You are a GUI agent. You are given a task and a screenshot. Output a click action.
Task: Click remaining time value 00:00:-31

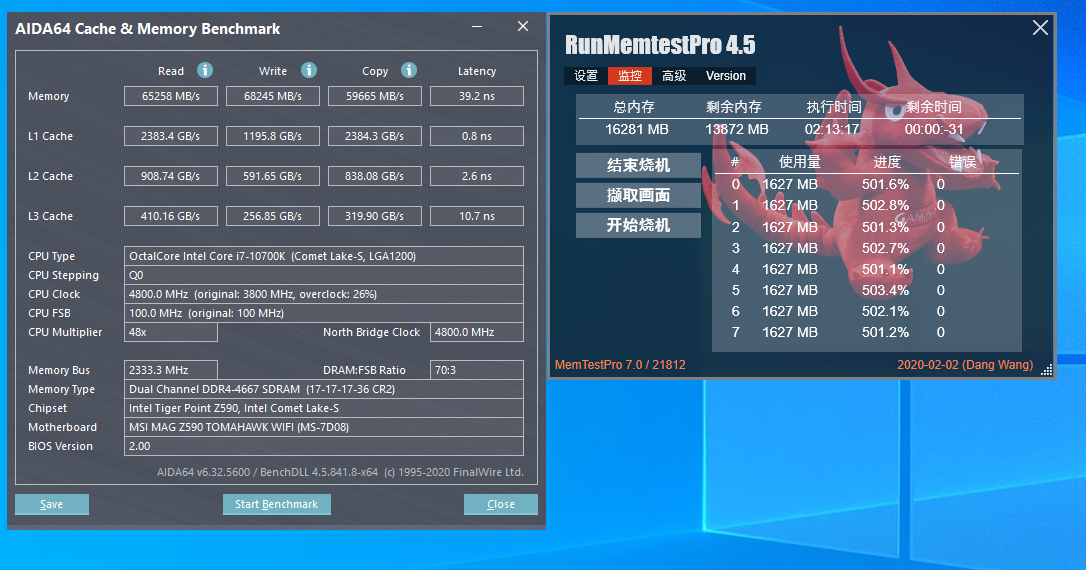[934, 130]
